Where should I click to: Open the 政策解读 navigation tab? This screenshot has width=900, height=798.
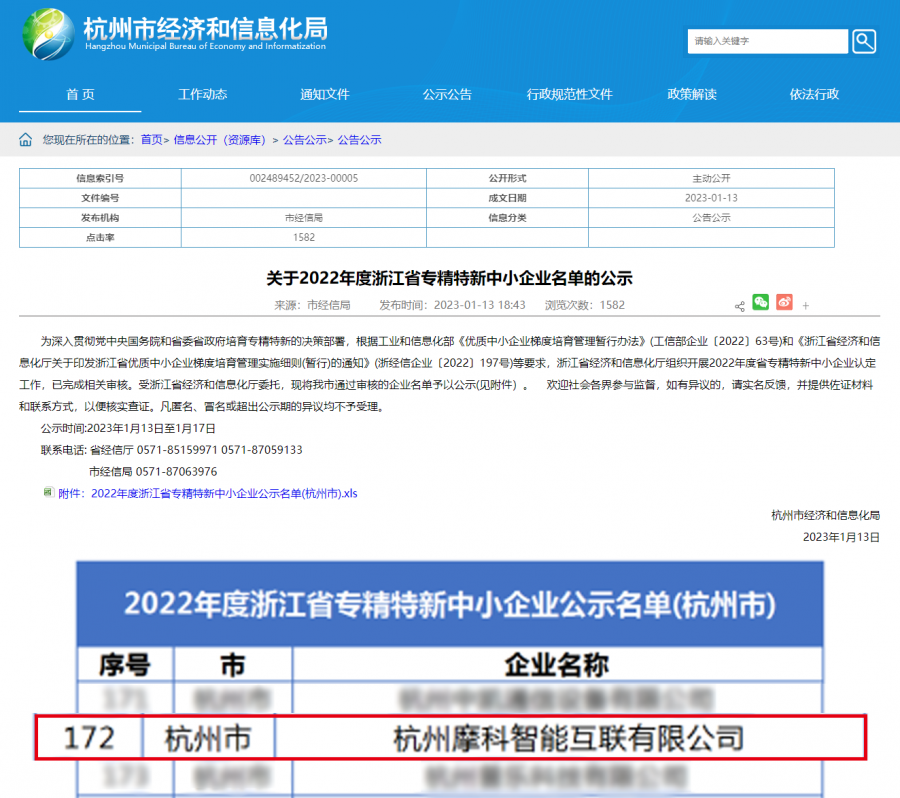click(692, 94)
